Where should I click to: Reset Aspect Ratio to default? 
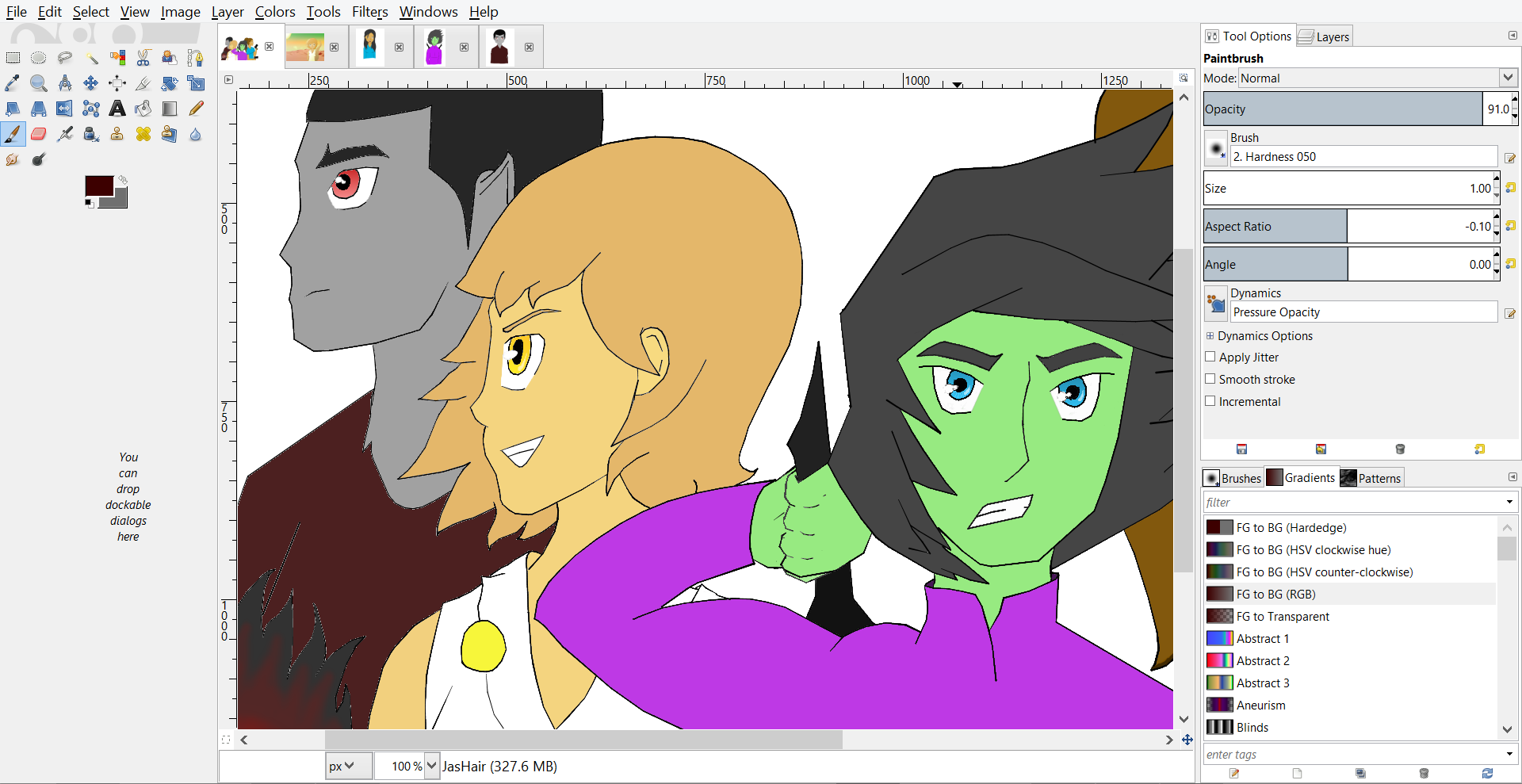1511,226
